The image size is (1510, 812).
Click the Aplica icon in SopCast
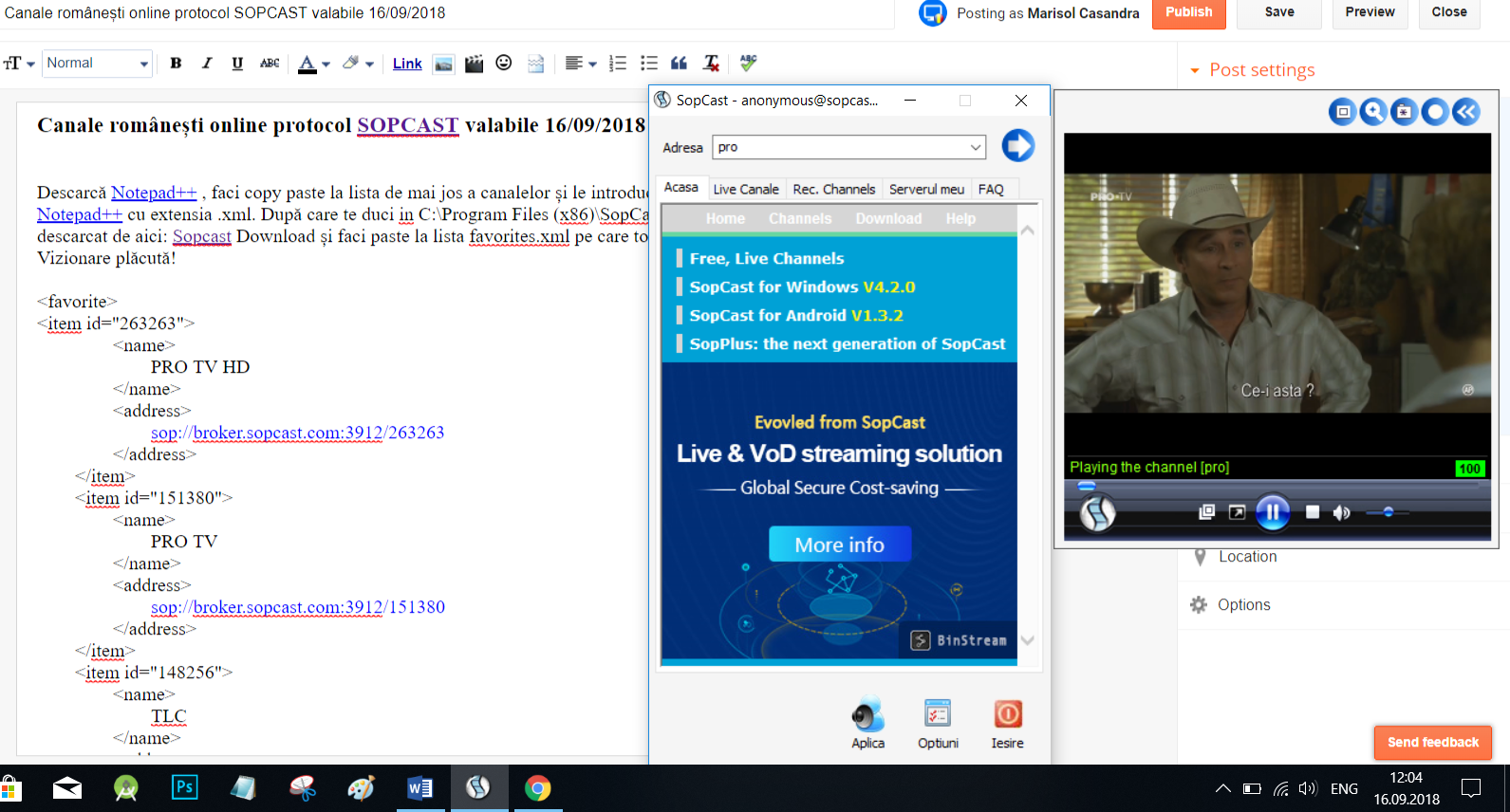click(x=867, y=723)
